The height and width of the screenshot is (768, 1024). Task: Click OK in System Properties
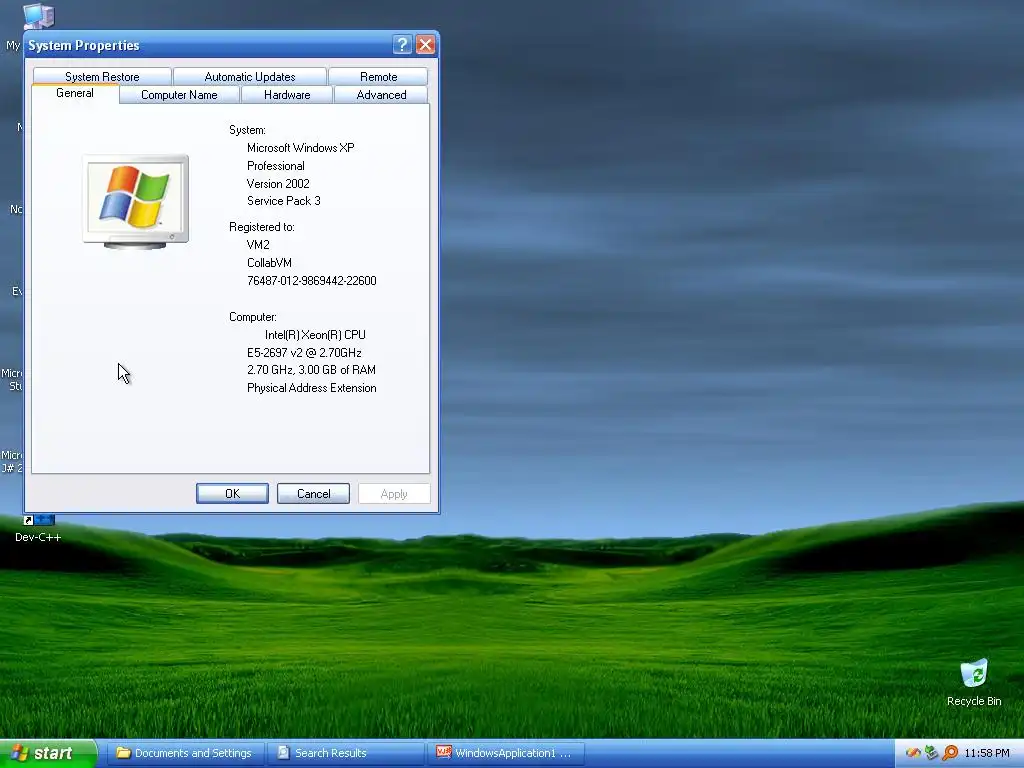[x=232, y=494]
